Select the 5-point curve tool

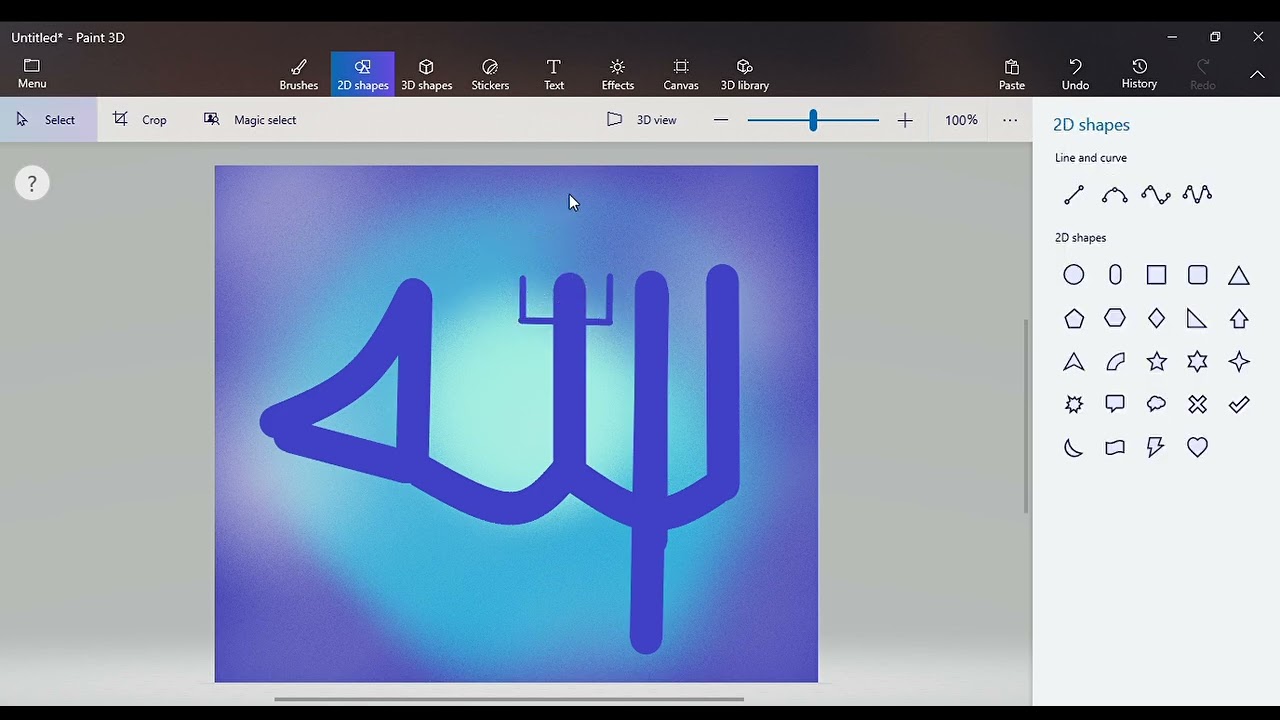click(1197, 194)
